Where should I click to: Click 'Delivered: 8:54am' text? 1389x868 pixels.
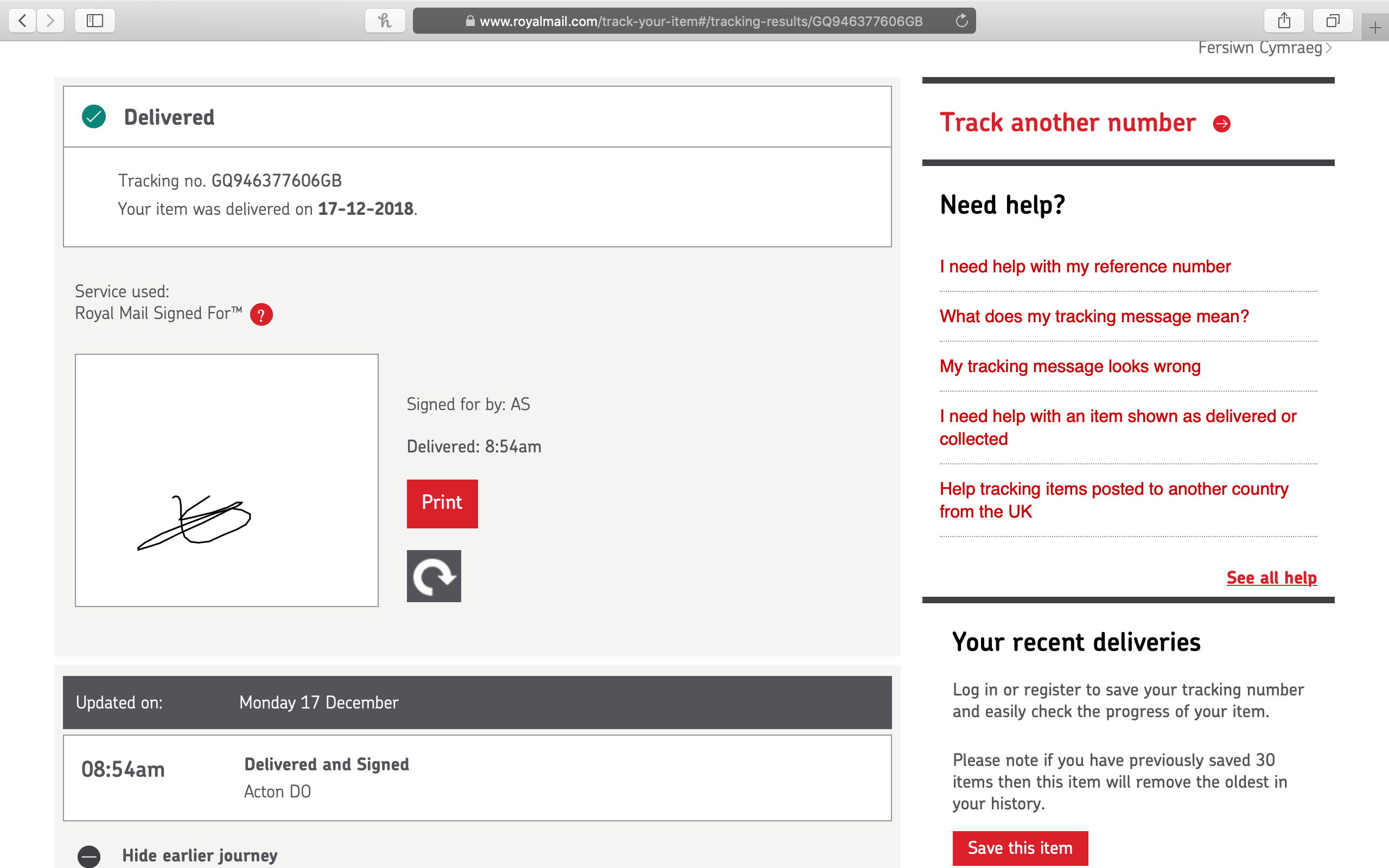coord(474,446)
